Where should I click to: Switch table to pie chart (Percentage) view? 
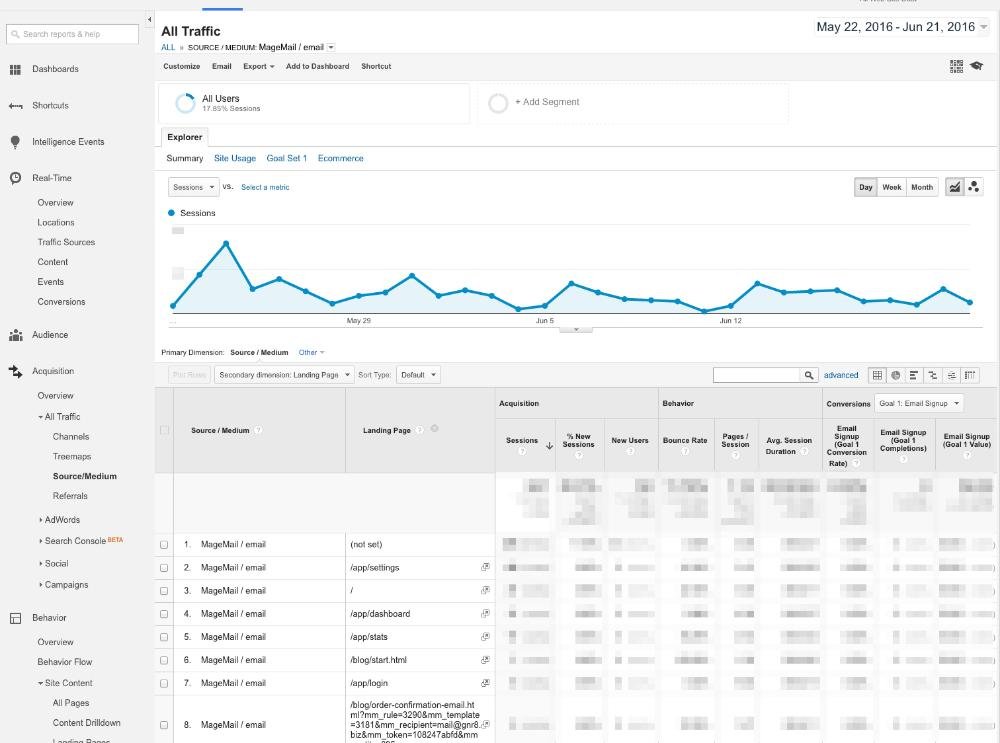(x=896, y=375)
